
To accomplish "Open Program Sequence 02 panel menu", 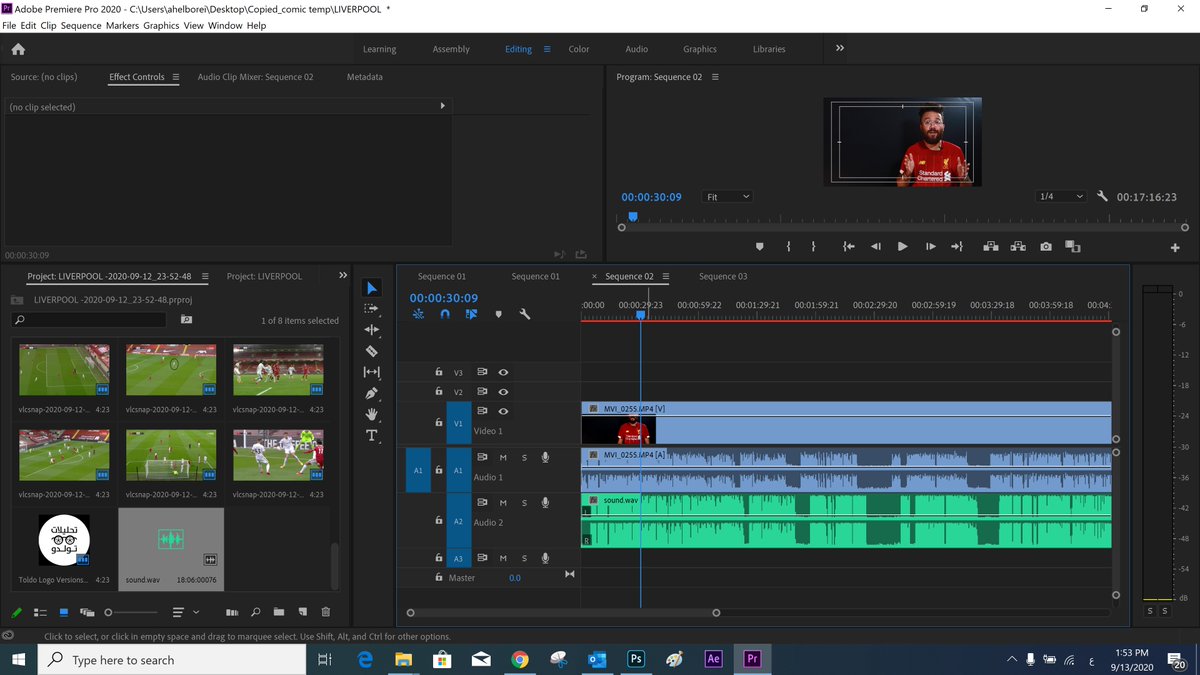I will pos(714,77).
